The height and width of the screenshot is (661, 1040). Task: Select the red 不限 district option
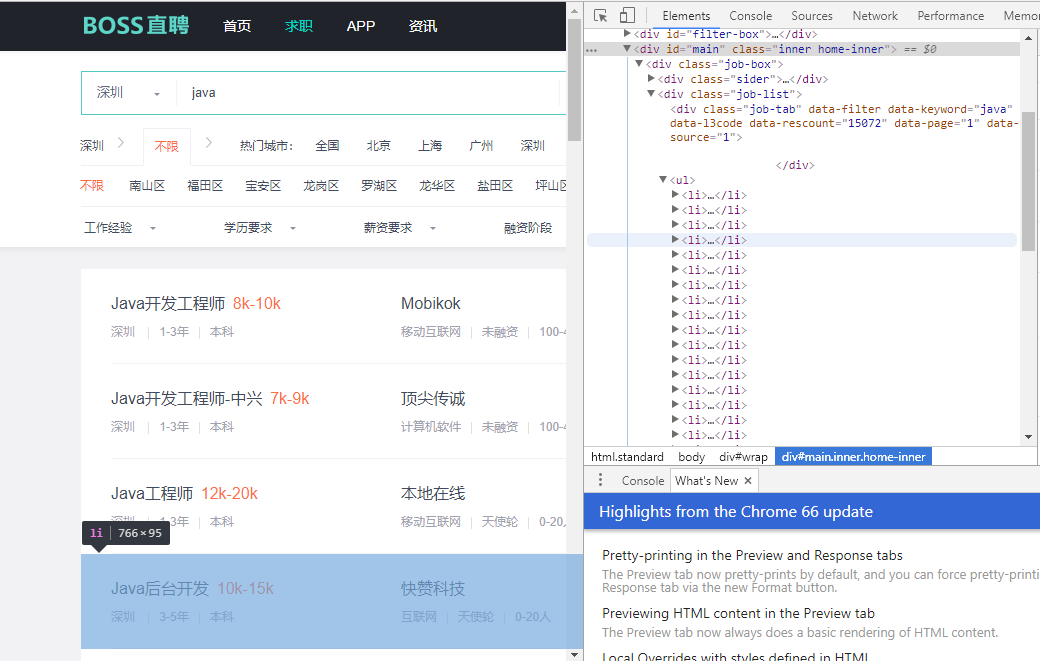(92, 186)
